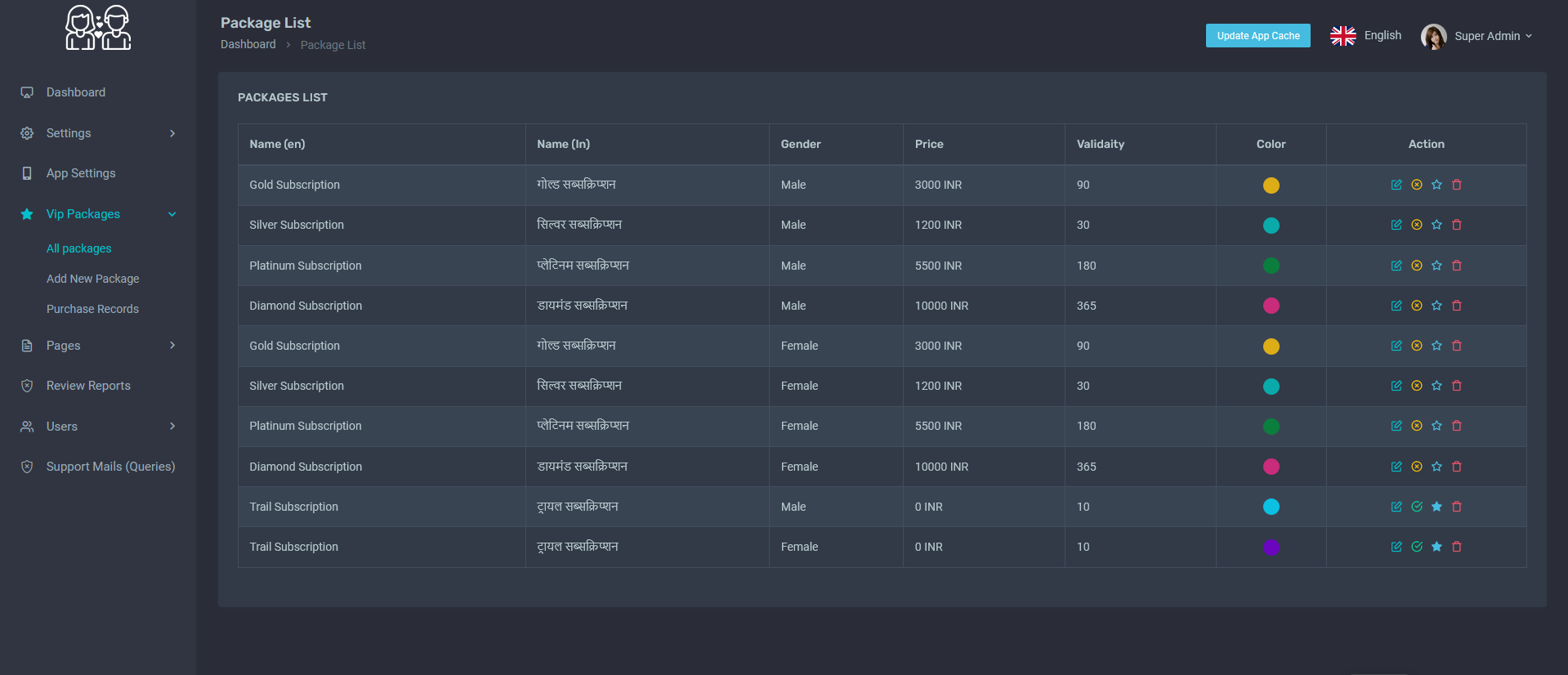Expand the Settings sidebar menu
Viewport: 1568px width, 675px height.
98,133
